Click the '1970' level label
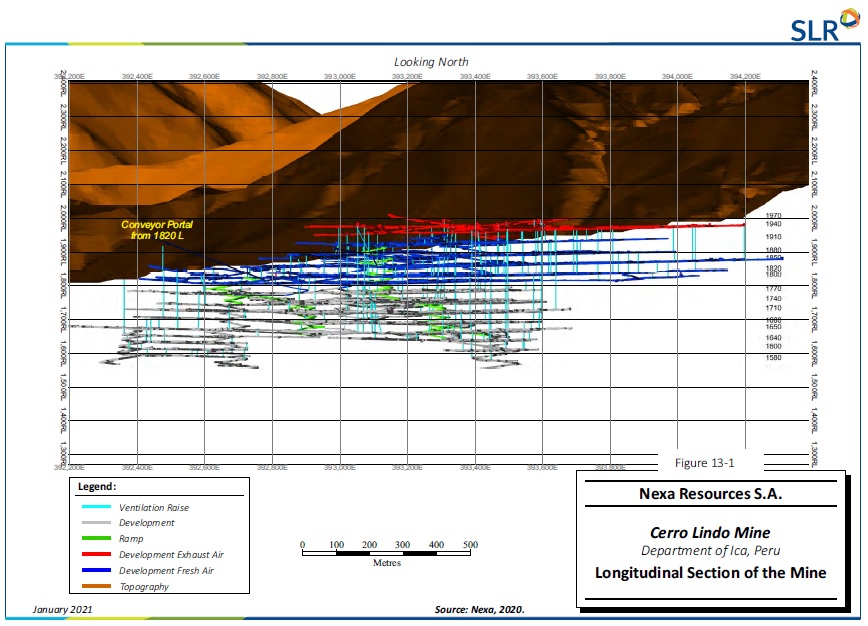The image size is (868, 626). (773, 215)
